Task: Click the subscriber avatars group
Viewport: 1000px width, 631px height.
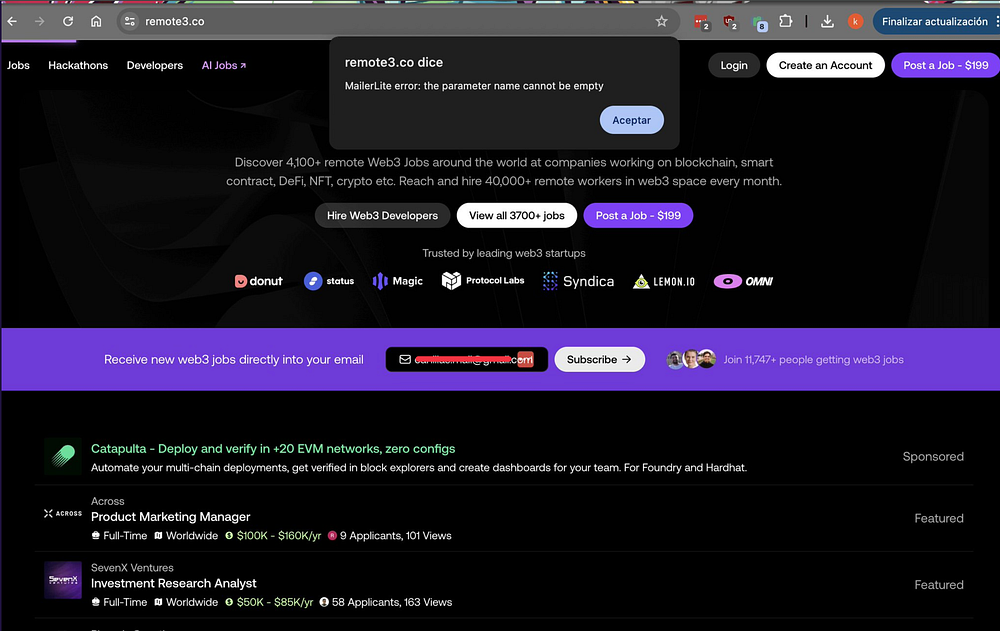Action: click(691, 359)
